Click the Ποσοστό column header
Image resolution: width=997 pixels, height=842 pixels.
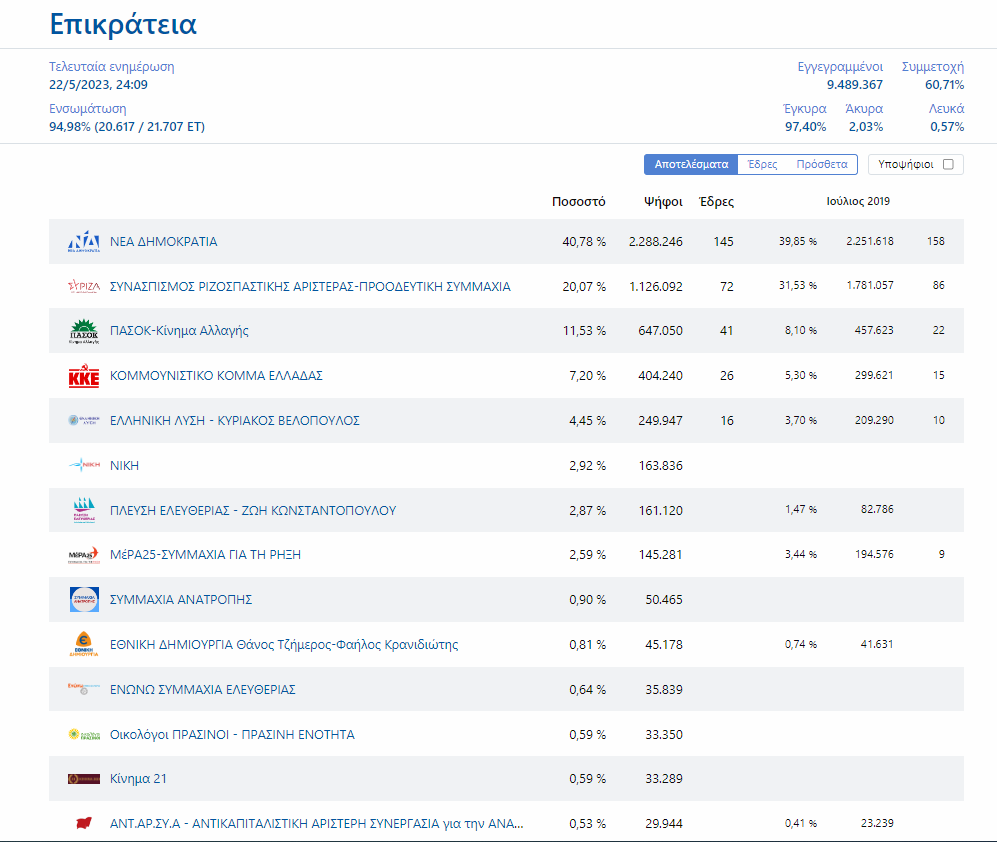(579, 202)
